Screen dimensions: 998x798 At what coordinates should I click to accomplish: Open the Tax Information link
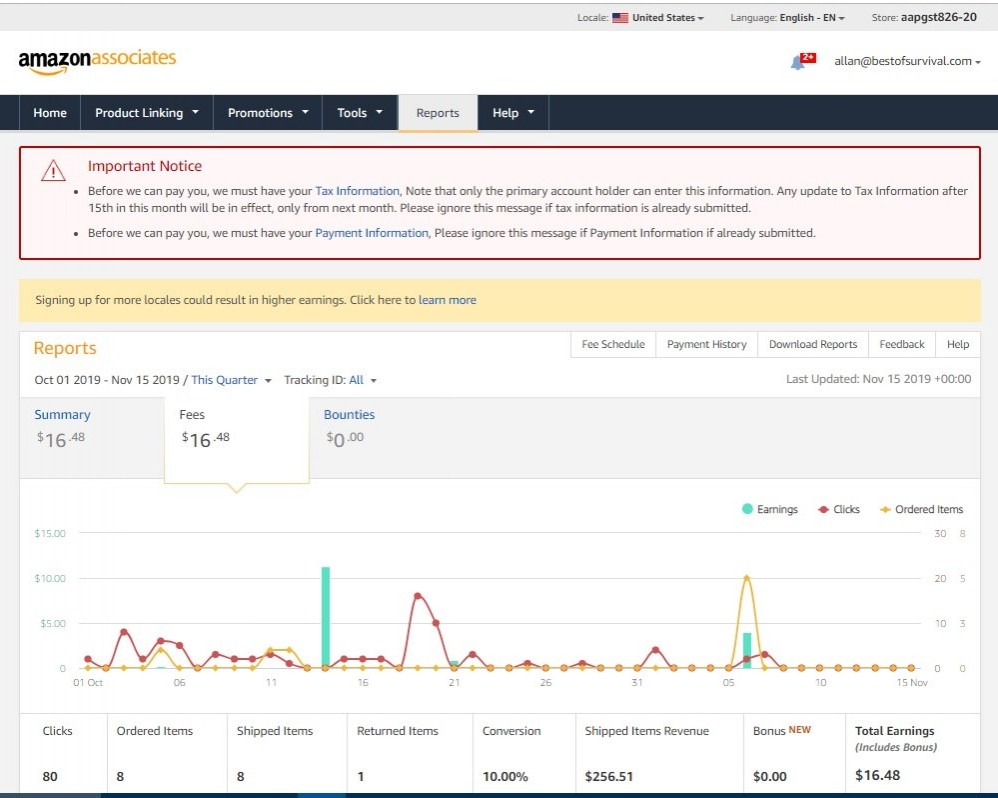click(357, 191)
